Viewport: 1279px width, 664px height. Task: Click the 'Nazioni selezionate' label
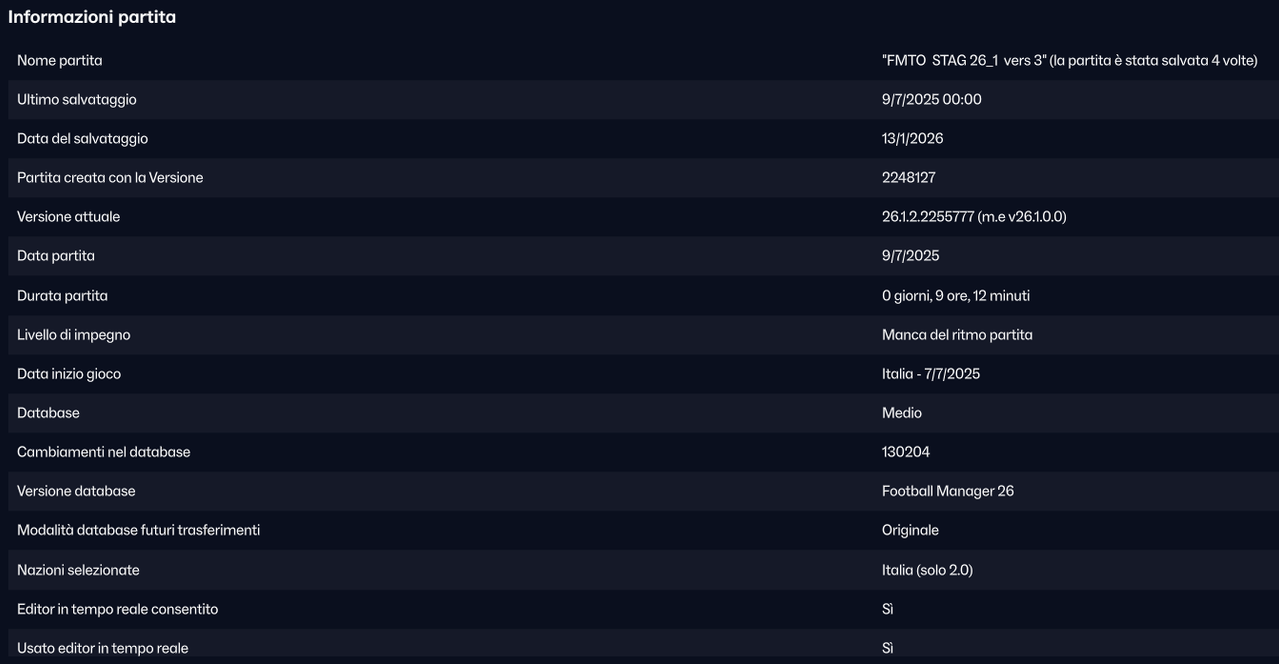78,570
